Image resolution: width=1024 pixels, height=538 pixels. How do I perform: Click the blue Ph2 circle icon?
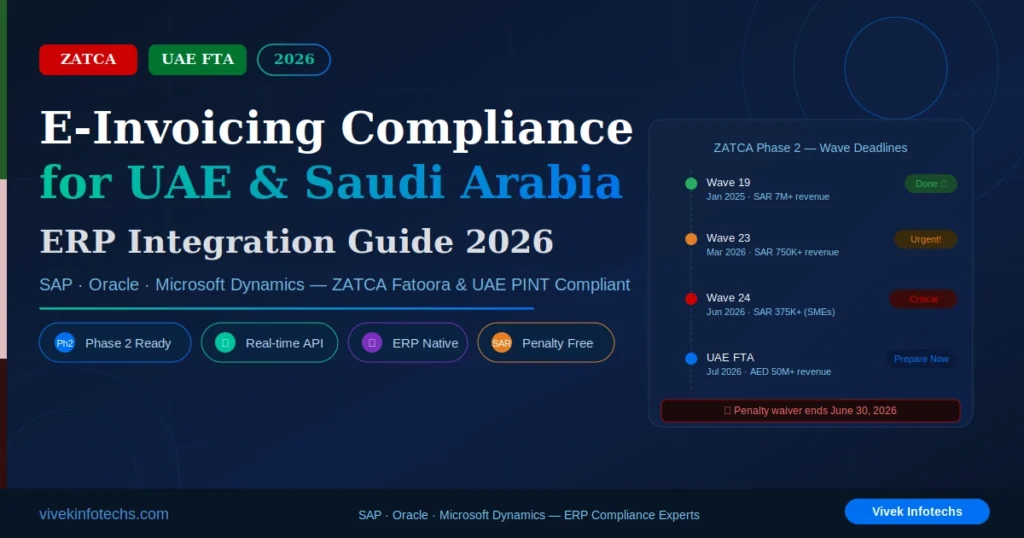(x=65, y=343)
